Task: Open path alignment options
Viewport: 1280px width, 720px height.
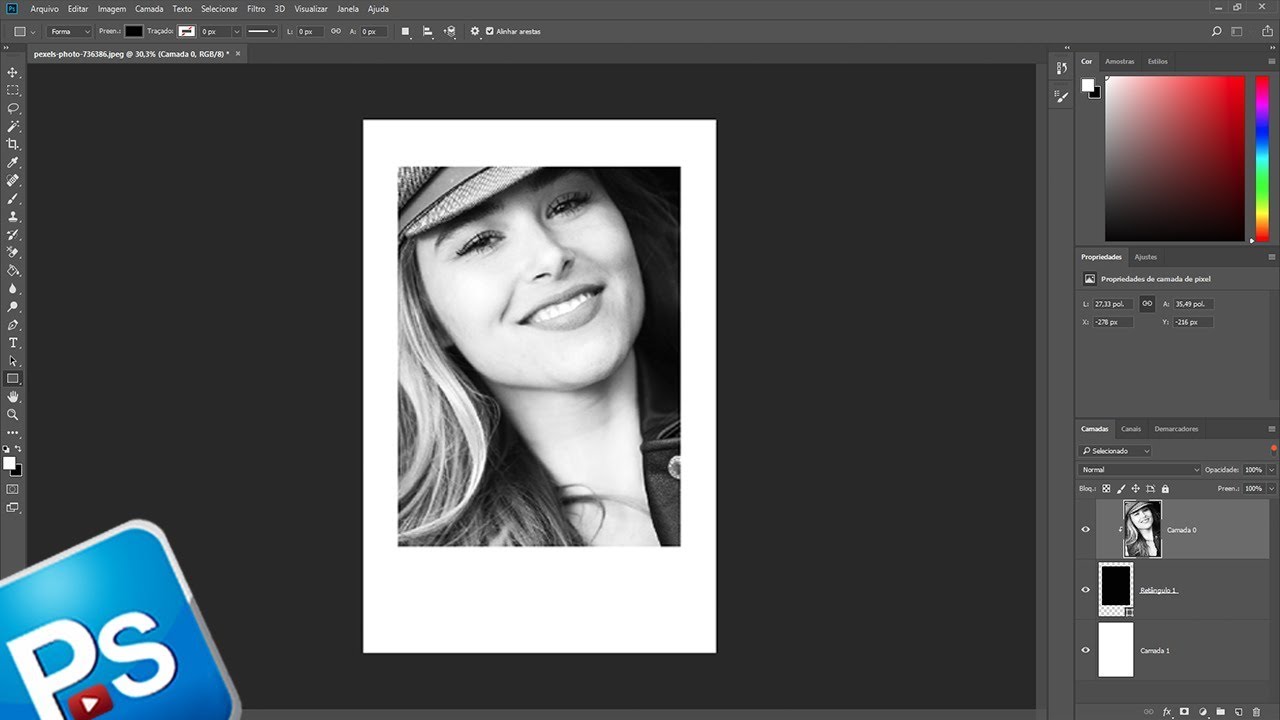Action: tap(427, 31)
